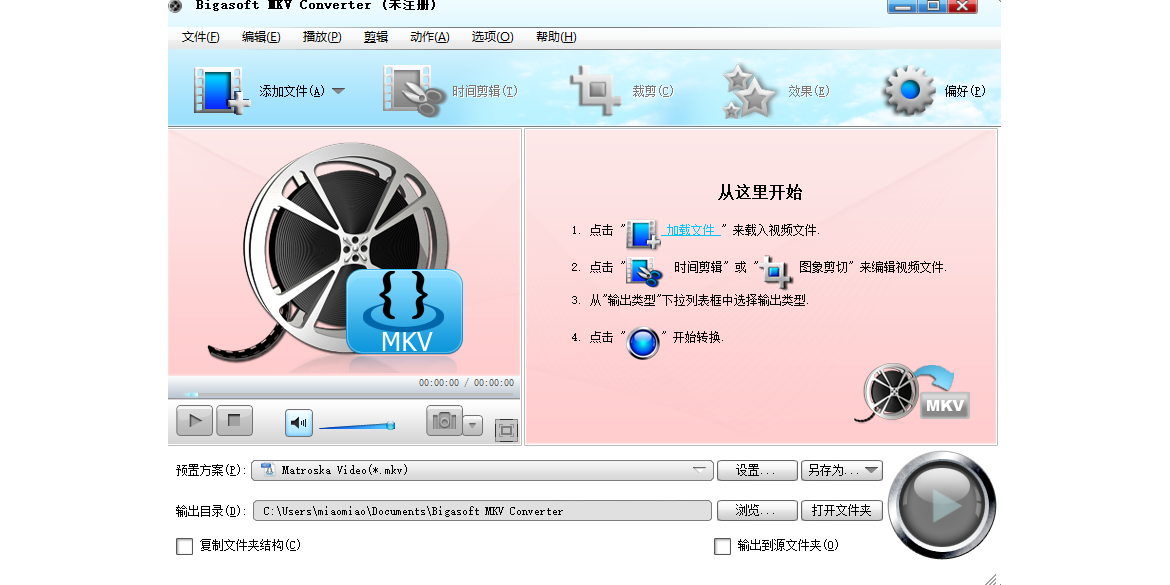Click the 浏览... button
The height and width of the screenshot is (585, 1170).
coord(757,510)
